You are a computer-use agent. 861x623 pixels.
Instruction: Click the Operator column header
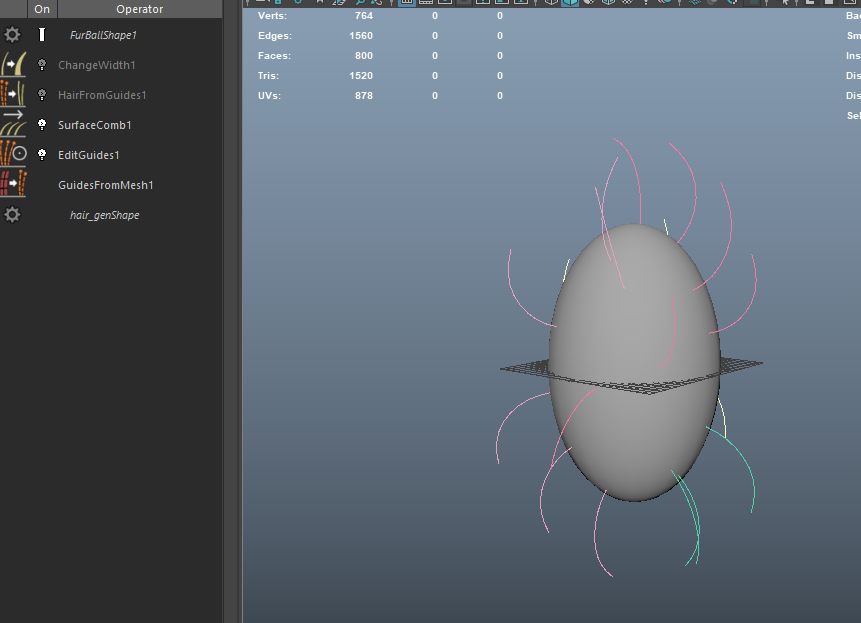coord(139,9)
